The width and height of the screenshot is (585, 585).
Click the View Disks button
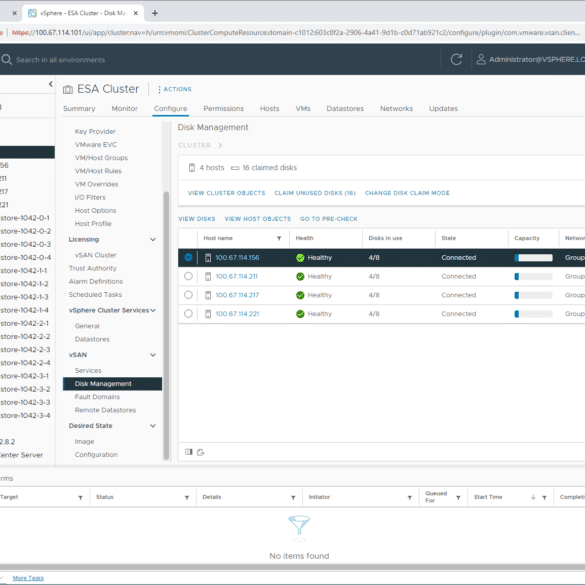point(197,219)
